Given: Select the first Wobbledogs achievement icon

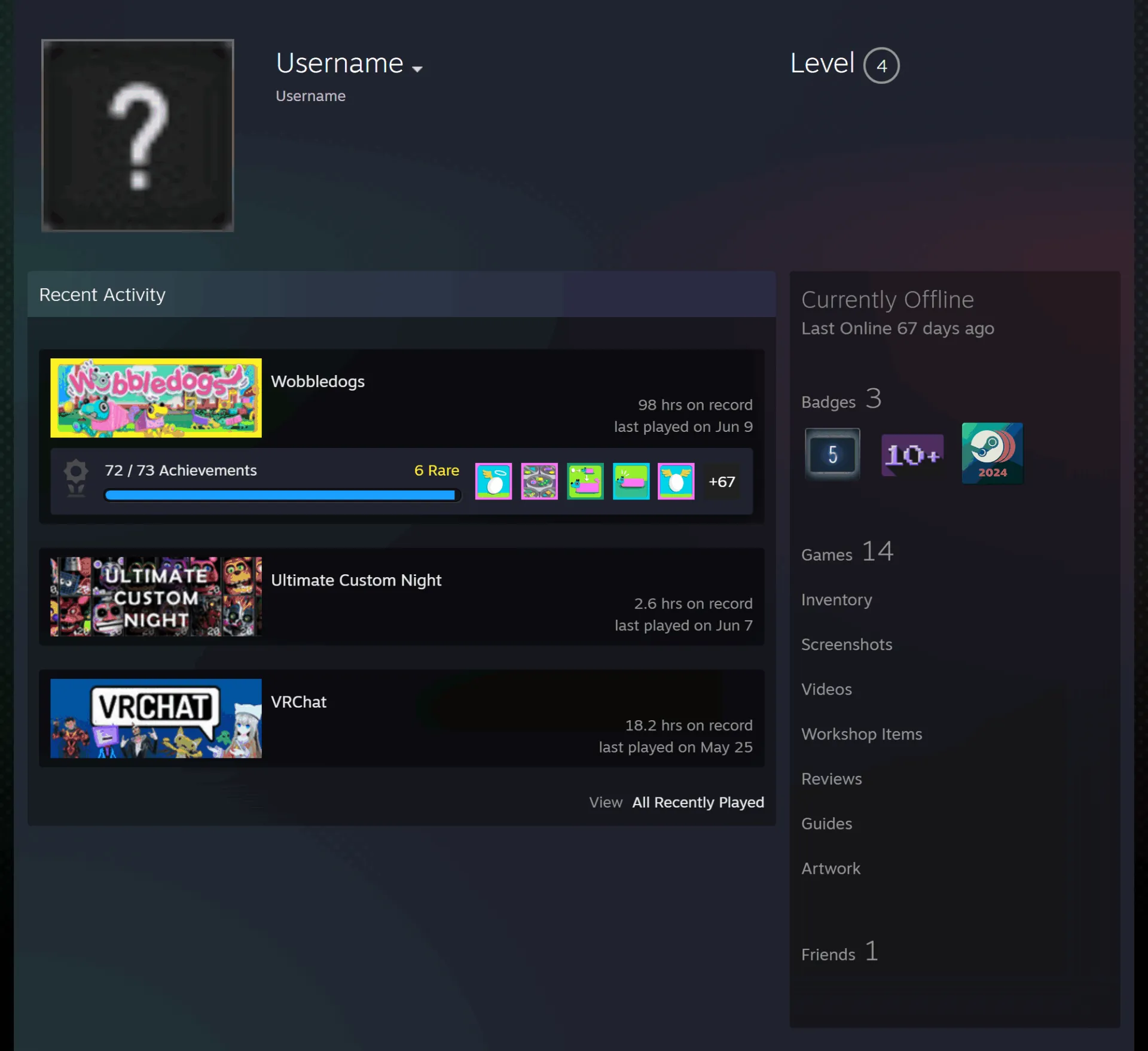Looking at the screenshot, I should point(493,481).
